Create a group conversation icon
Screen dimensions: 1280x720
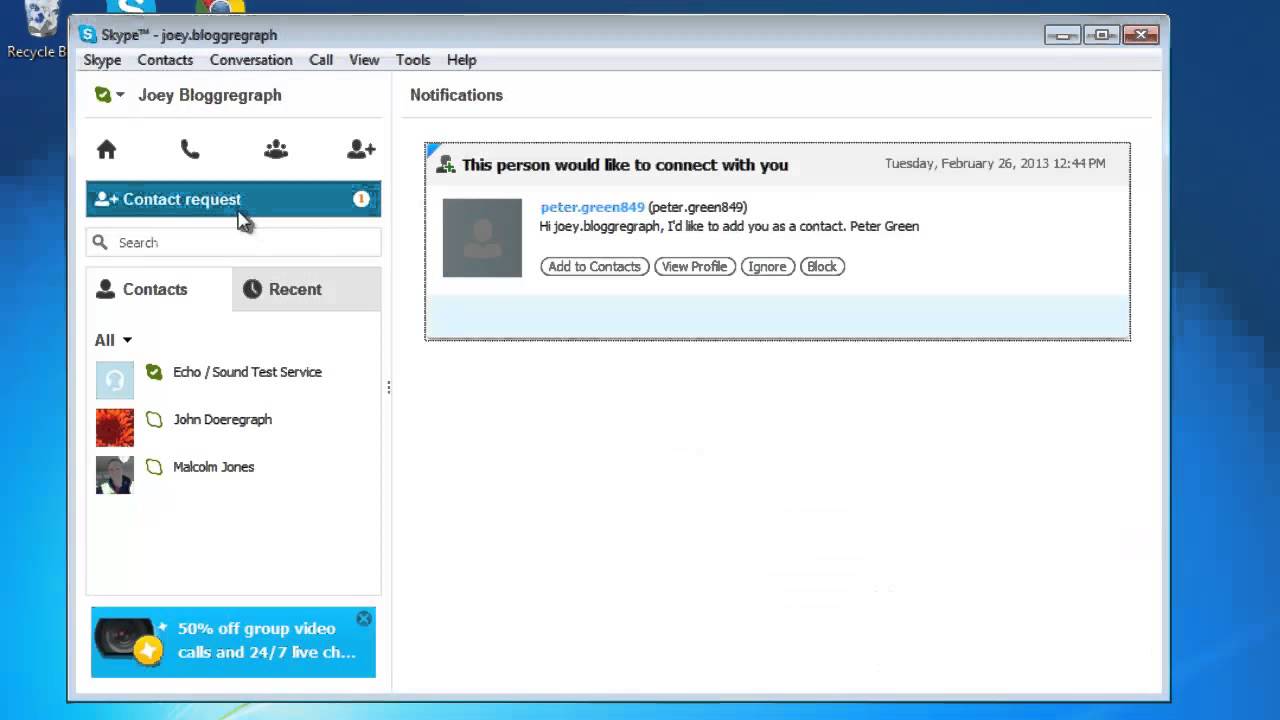click(276, 149)
